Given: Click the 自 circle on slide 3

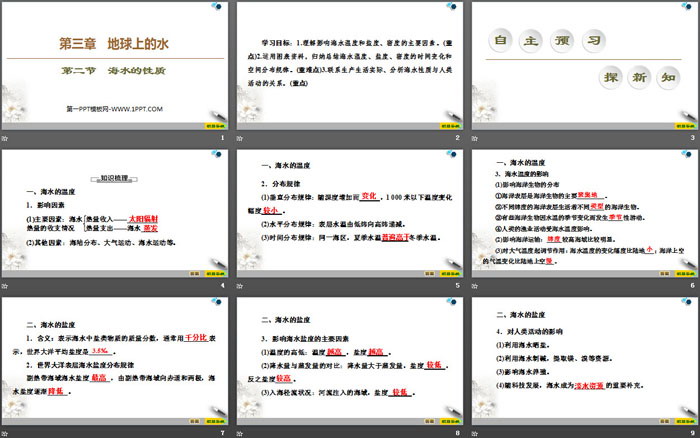Looking at the screenshot, I should [x=500, y=40].
